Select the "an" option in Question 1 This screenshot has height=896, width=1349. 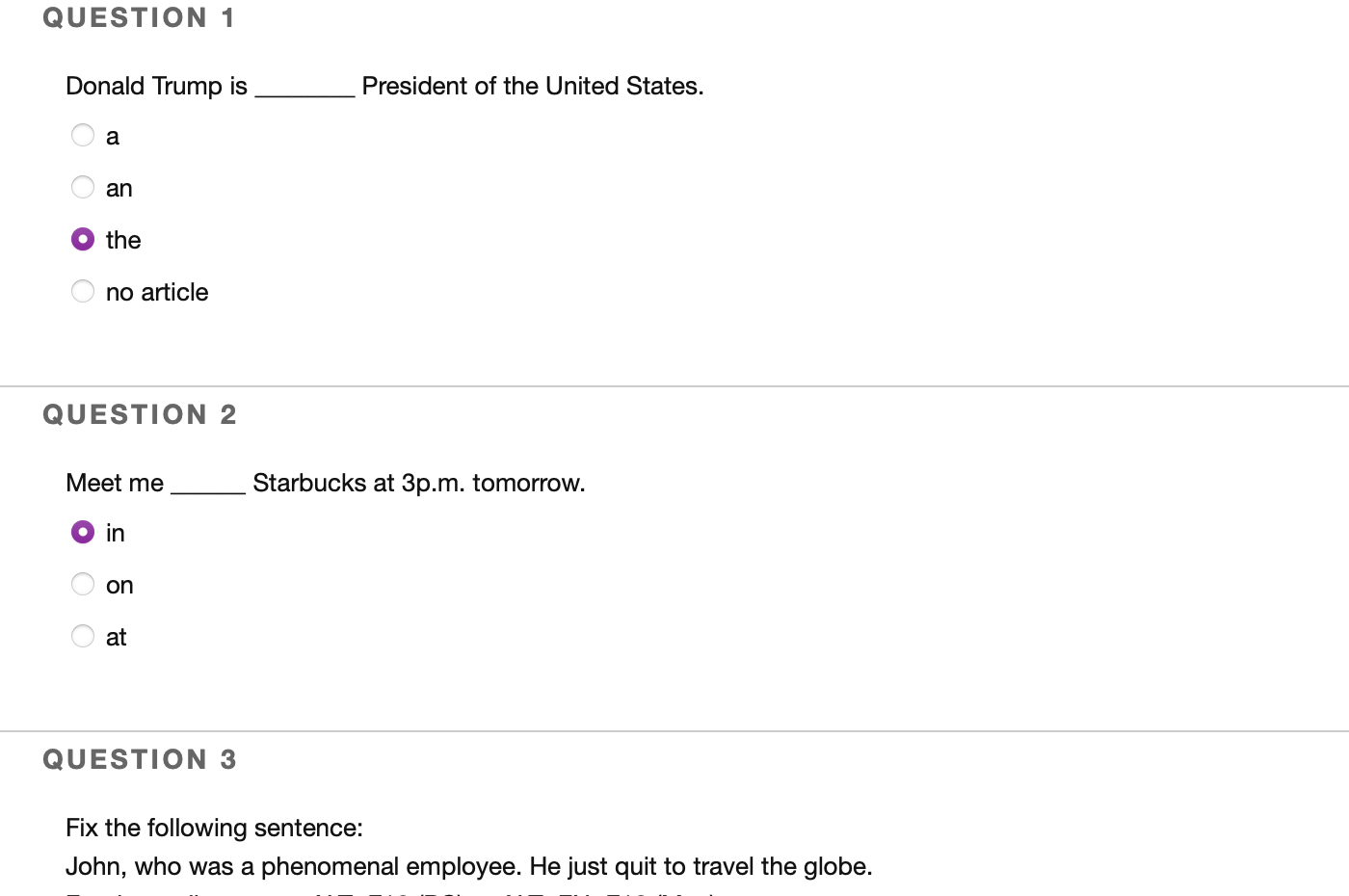(83, 187)
